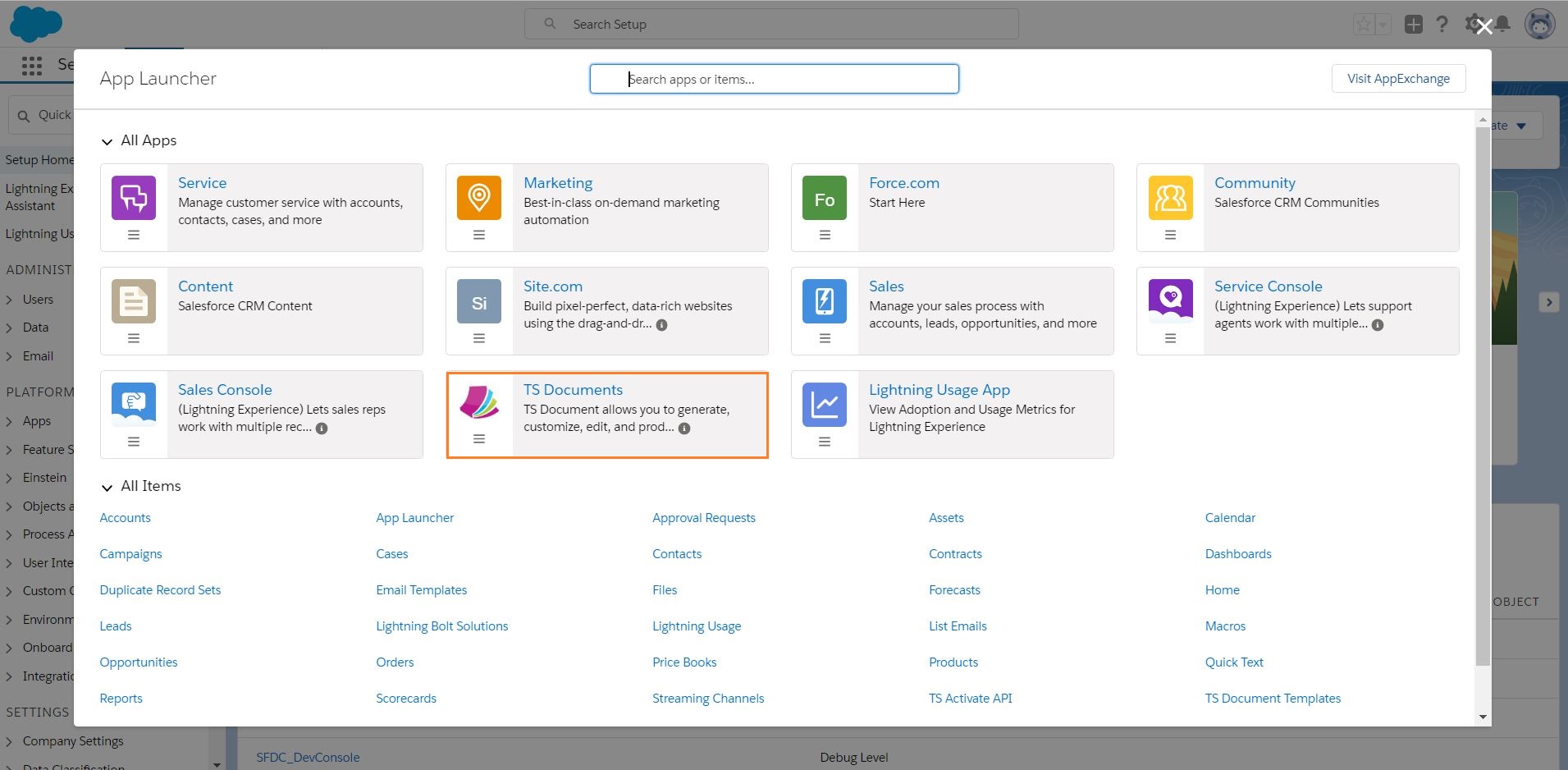Open the notifications bell
The height and width of the screenshot is (770, 1568).
[1502, 24]
